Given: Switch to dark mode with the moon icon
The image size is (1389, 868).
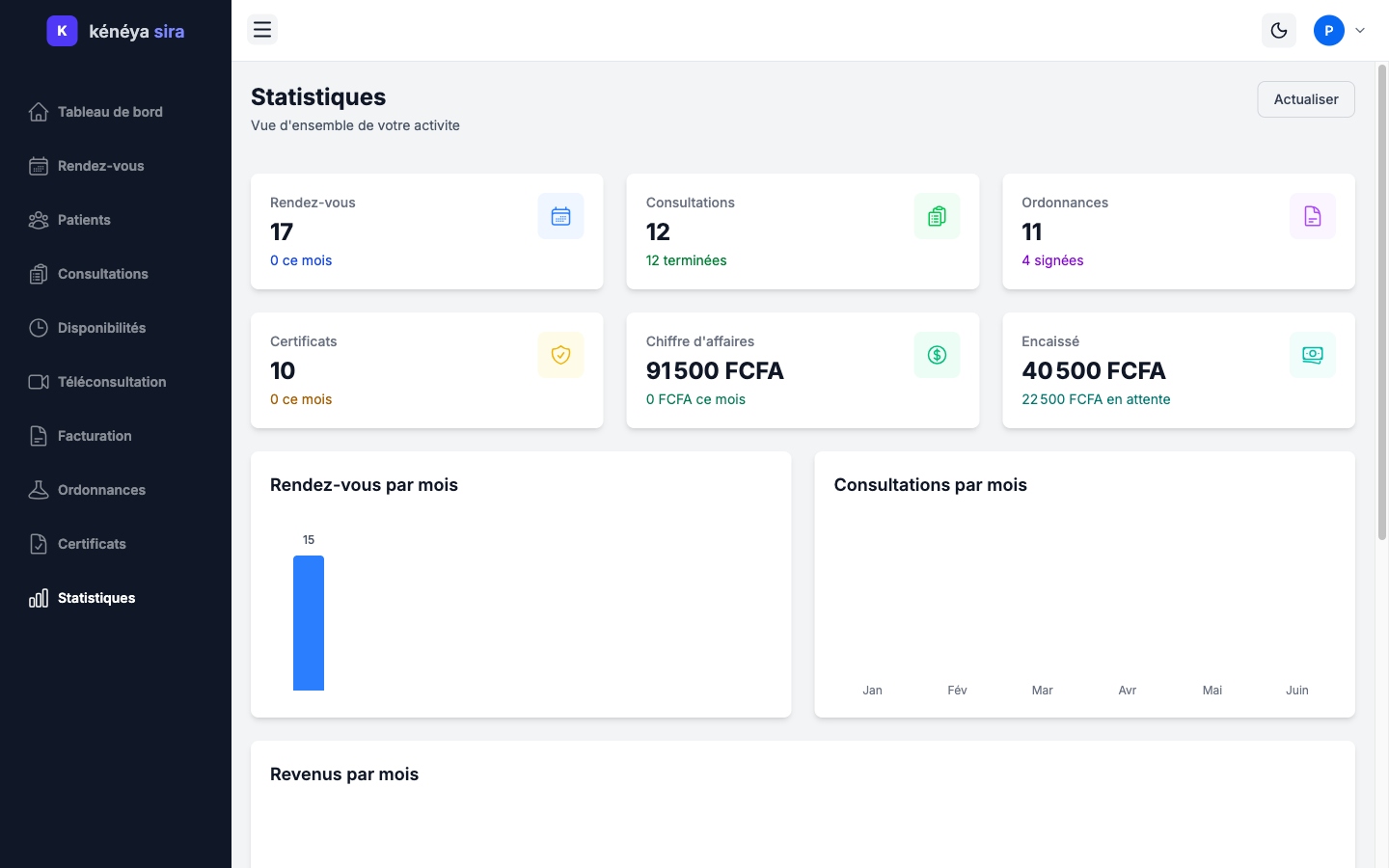Looking at the screenshot, I should click(1279, 31).
